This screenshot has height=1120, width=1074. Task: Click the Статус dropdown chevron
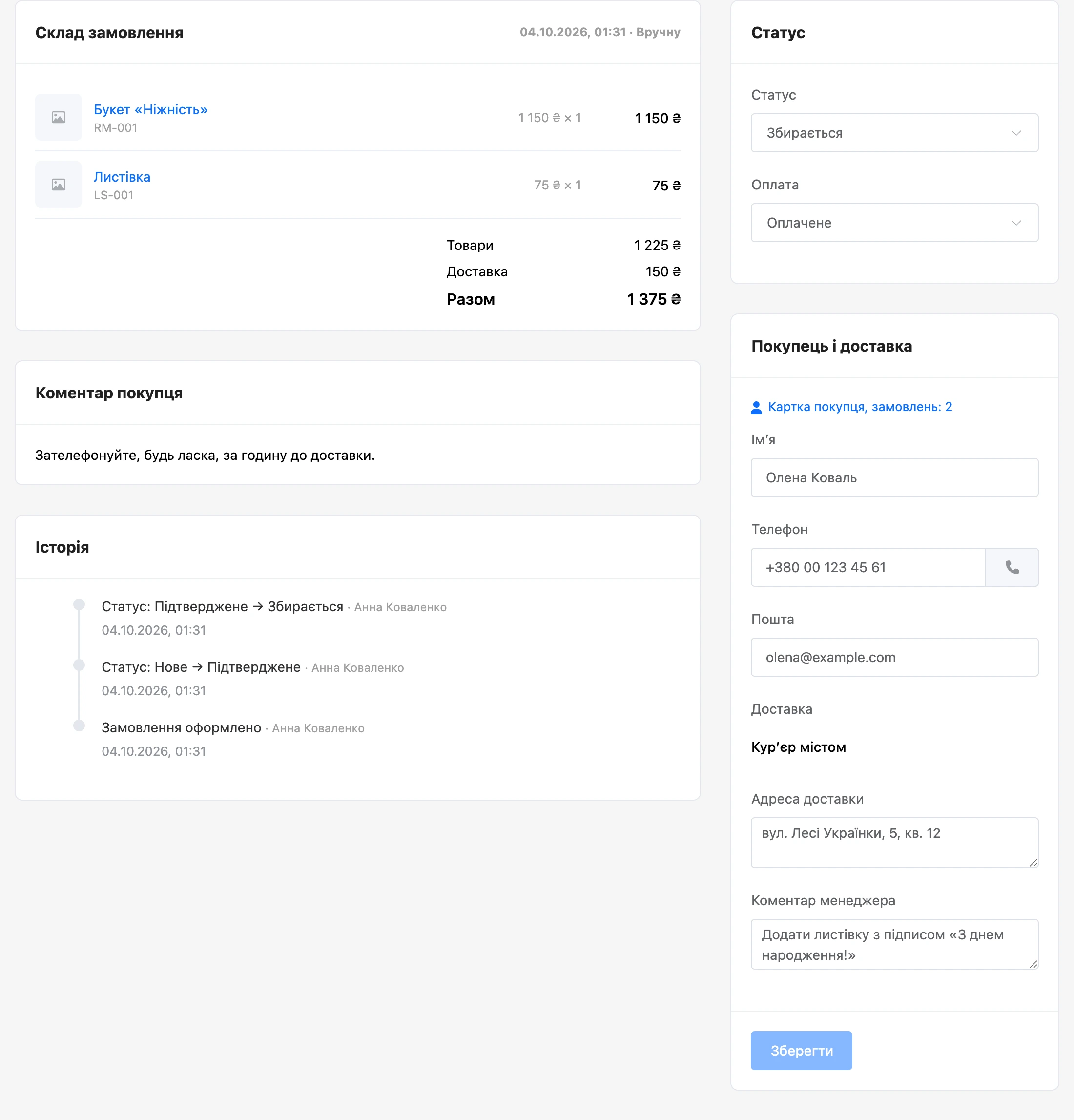click(x=1016, y=133)
